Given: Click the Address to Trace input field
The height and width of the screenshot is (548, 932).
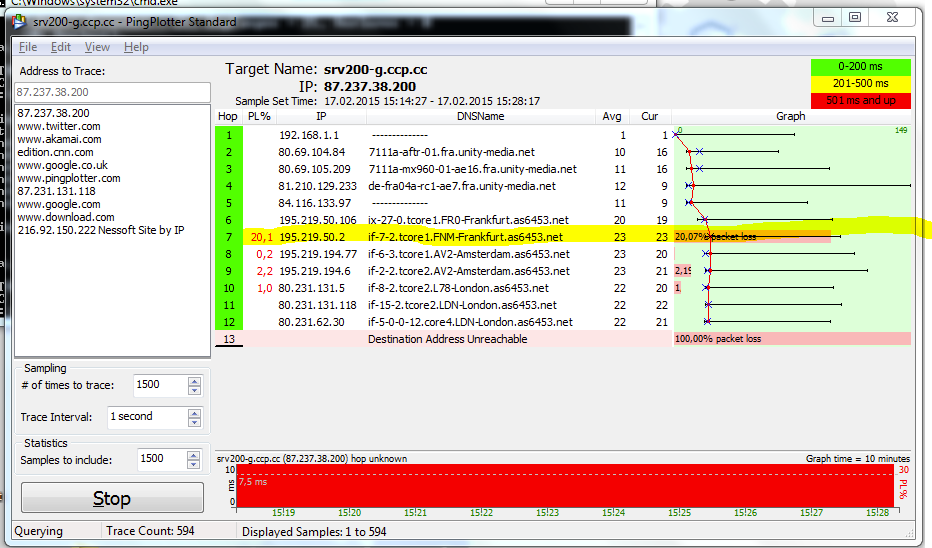Looking at the screenshot, I should click(111, 92).
